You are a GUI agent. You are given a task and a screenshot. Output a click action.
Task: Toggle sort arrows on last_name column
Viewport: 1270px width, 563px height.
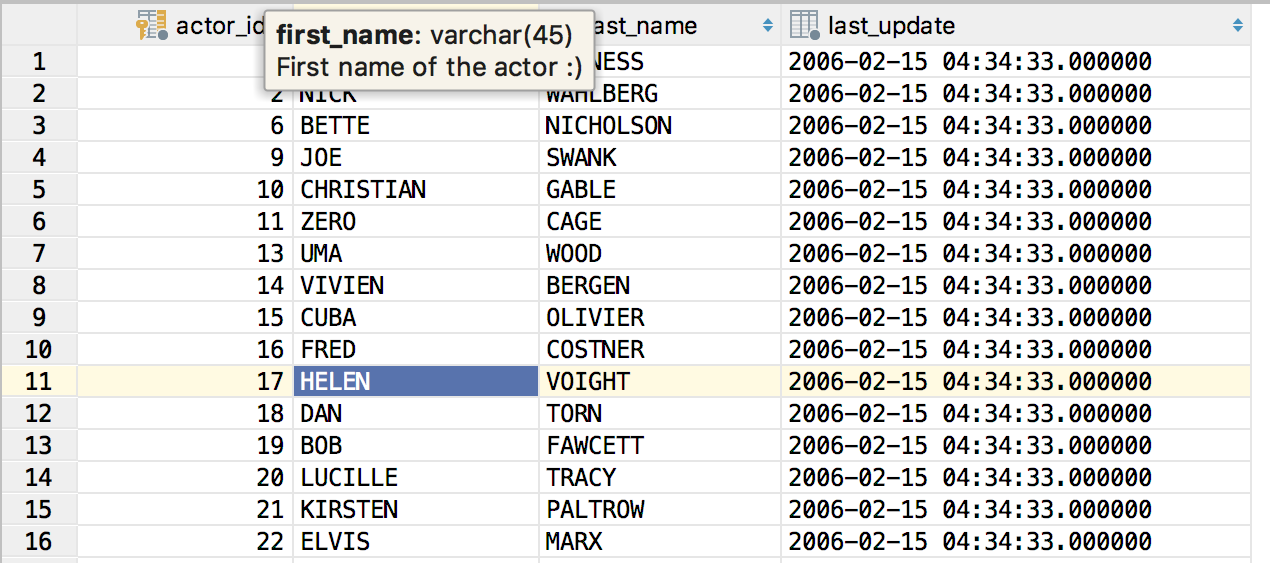pos(767,25)
